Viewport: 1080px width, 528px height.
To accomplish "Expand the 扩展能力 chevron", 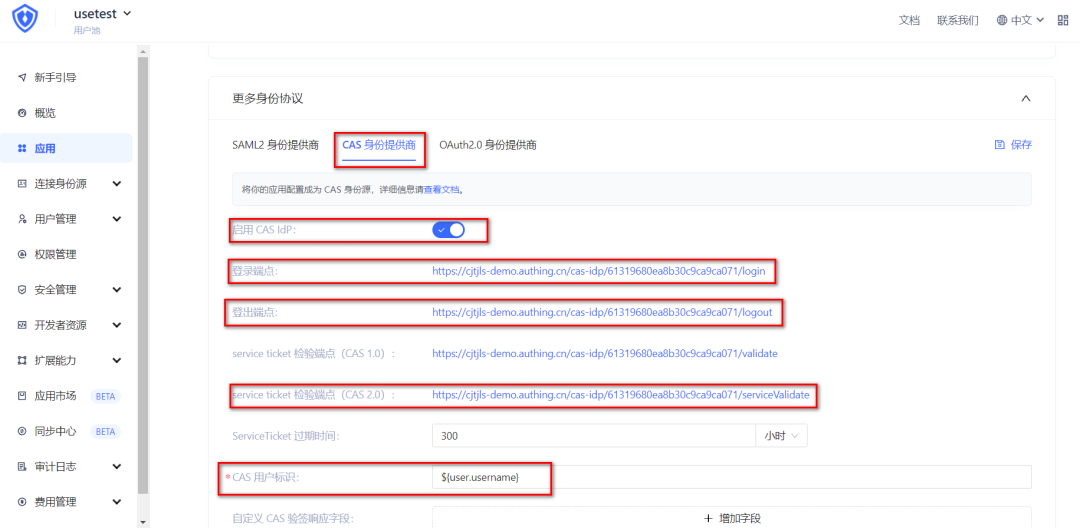I will point(116,361).
